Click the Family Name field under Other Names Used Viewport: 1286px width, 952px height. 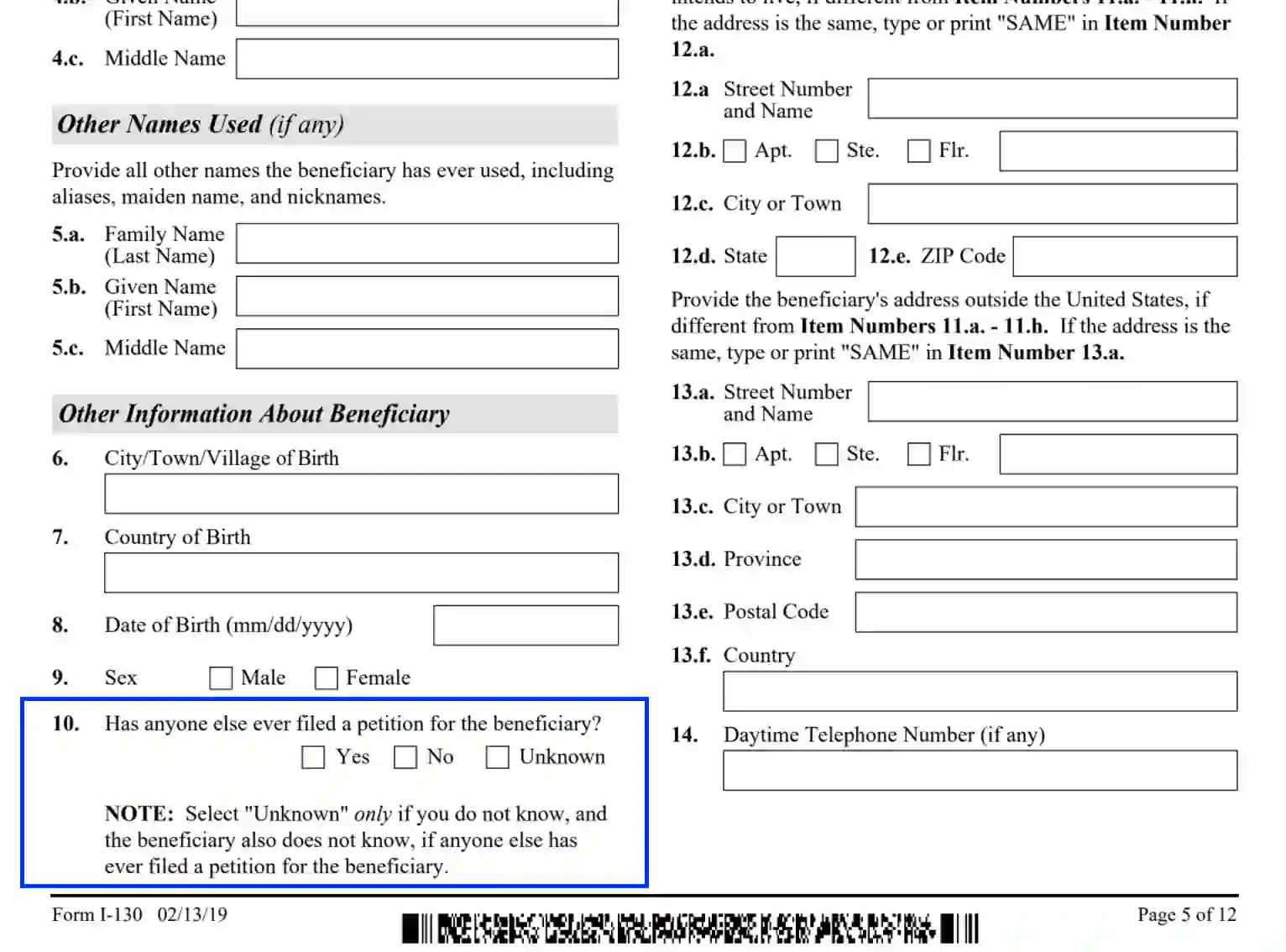(426, 243)
